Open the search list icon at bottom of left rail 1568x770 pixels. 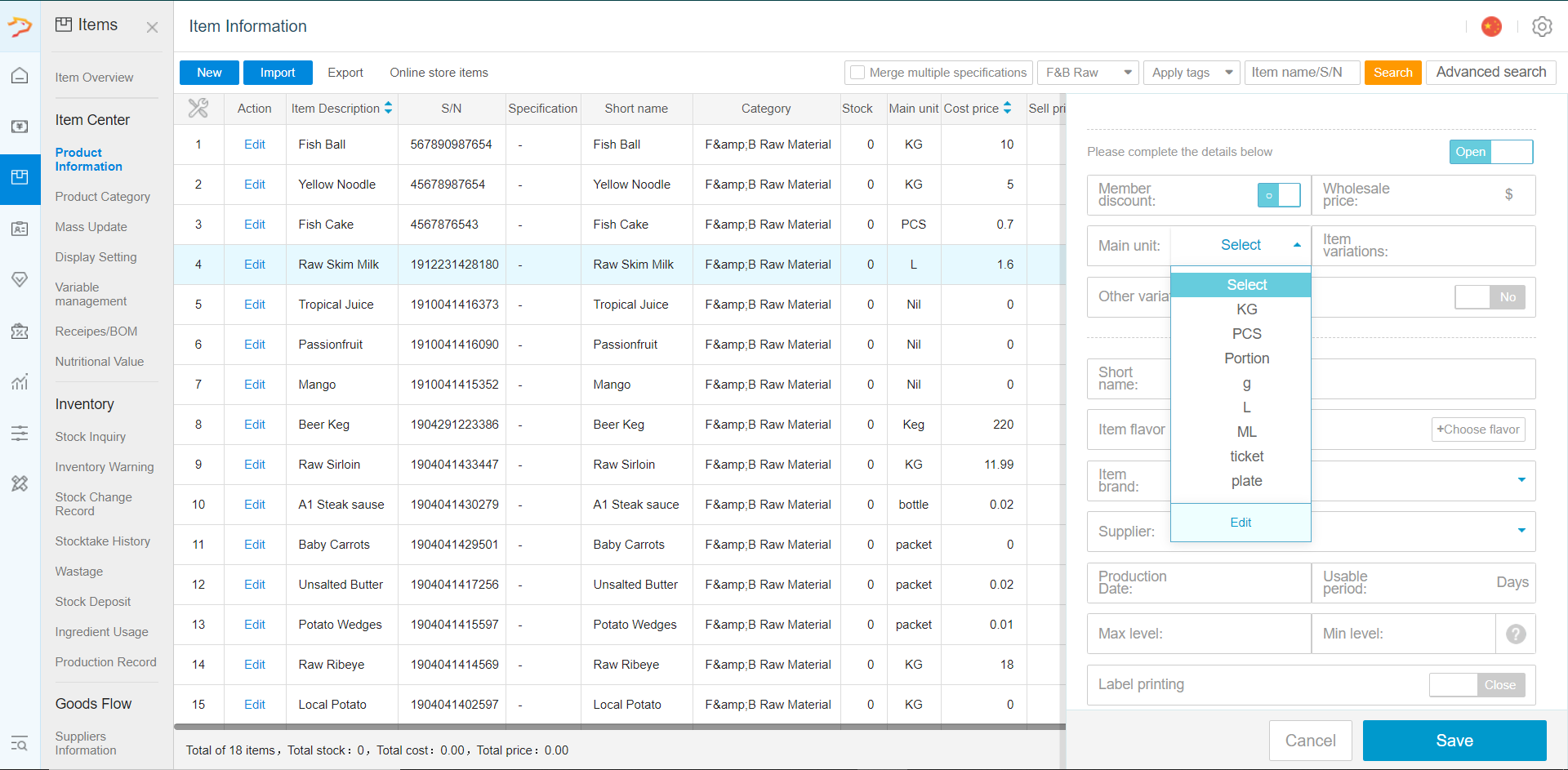pyautogui.click(x=20, y=743)
